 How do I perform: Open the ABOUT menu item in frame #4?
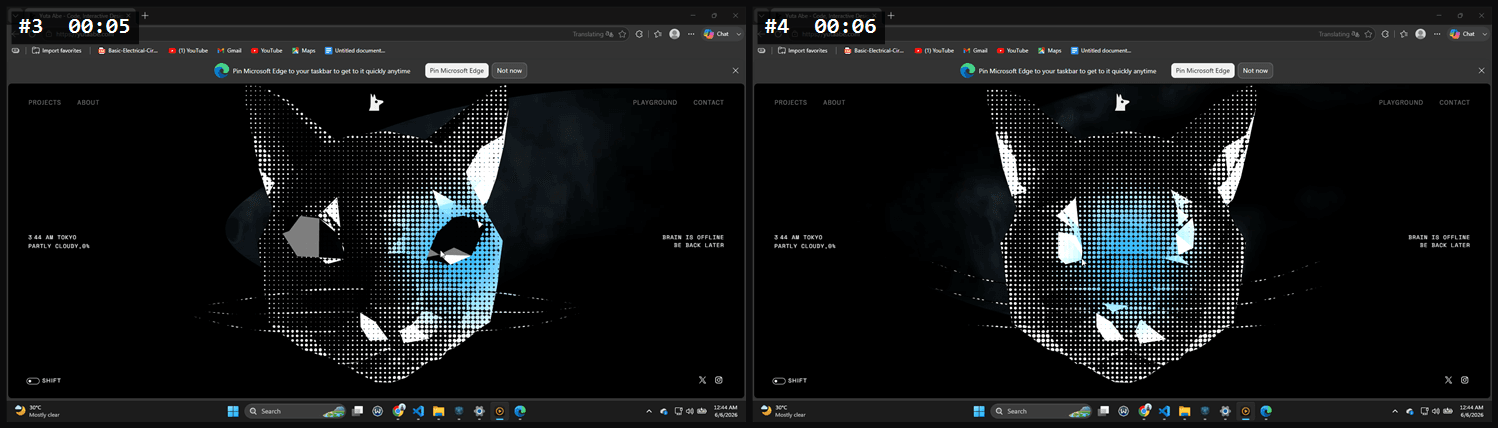(x=834, y=103)
